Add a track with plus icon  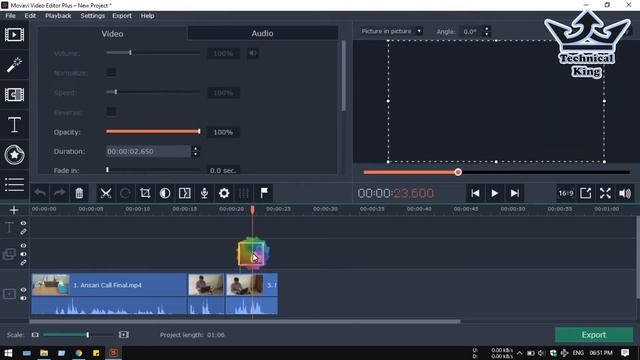pos(14,210)
